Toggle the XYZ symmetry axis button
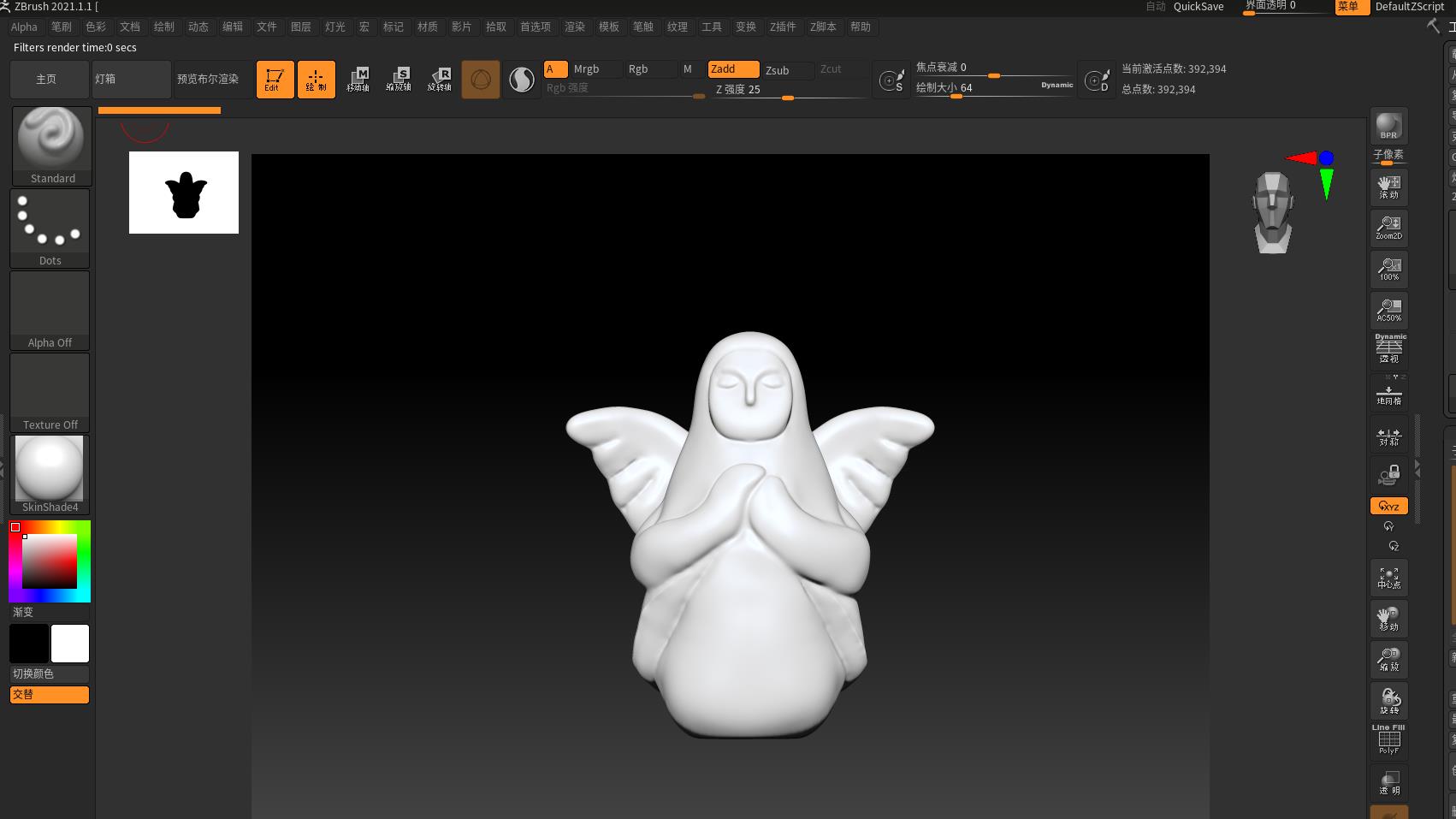The width and height of the screenshot is (1456, 819). [1388, 505]
